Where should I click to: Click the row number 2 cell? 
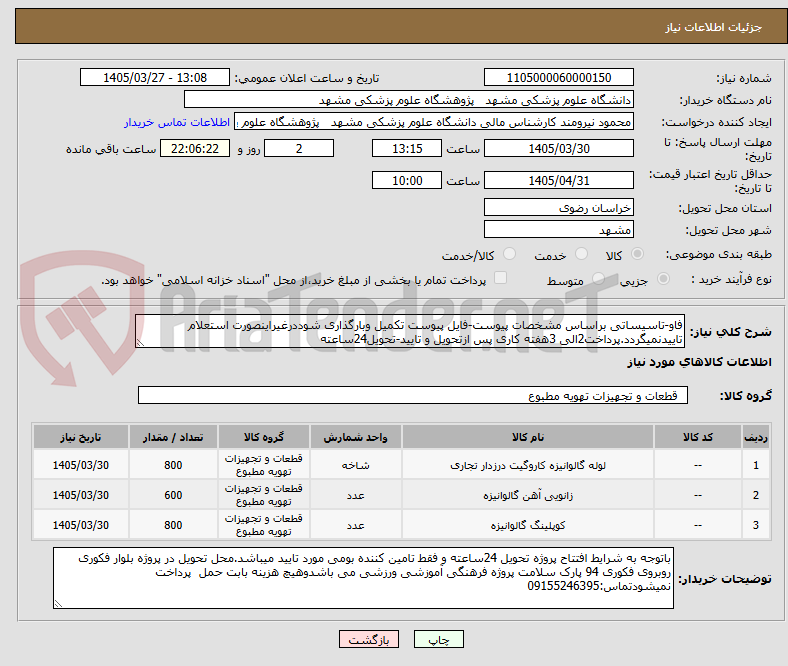coord(755,495)
